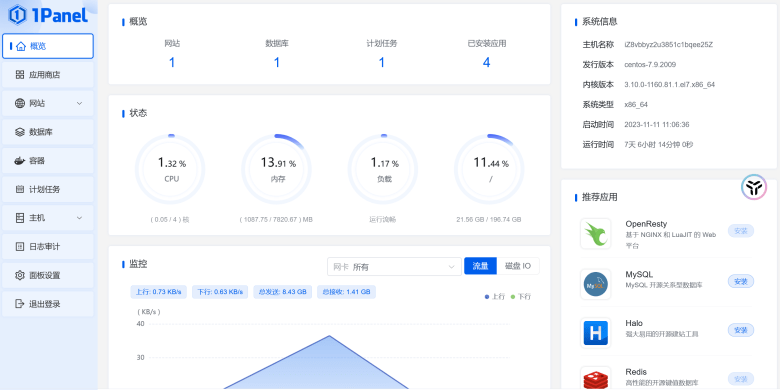Open 容器 in the sidebar

(x=48, y=161)
